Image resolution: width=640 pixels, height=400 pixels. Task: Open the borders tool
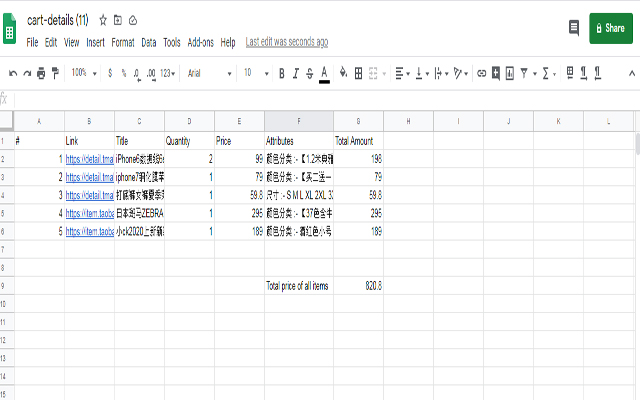coord(358,73)
